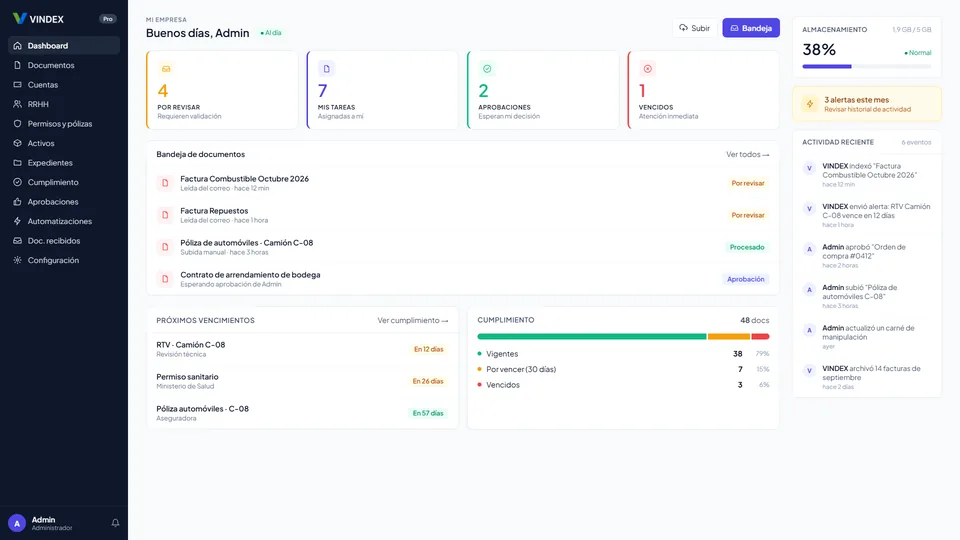
Task: Click the Aprobación status badge
Action: (x=745, y=279)
